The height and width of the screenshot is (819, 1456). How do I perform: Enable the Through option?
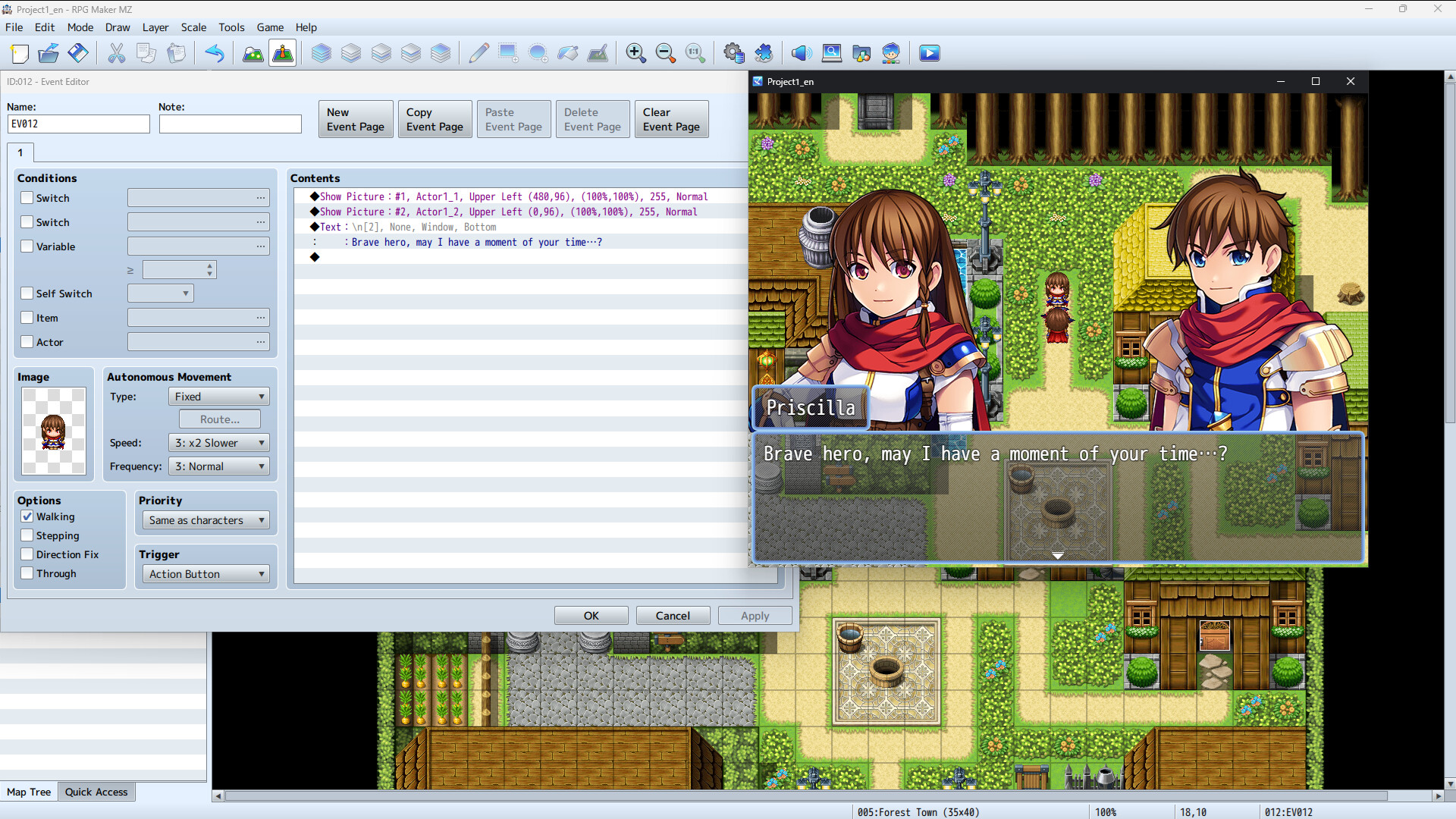click(x=27, y=573)
